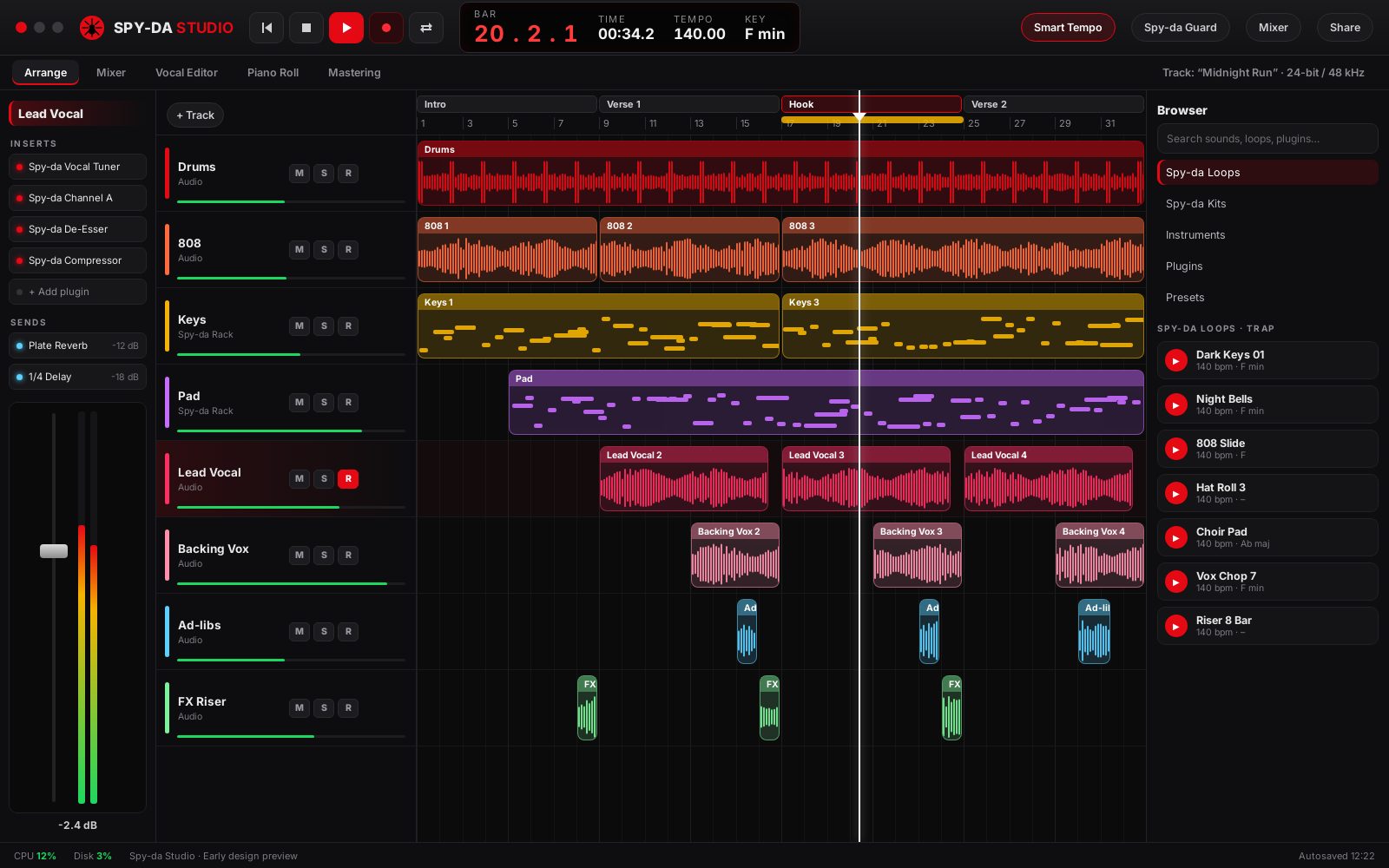Screen dimensions: 1389x868
Task: Click Add plugin in inserts
Action: (77, 292)
